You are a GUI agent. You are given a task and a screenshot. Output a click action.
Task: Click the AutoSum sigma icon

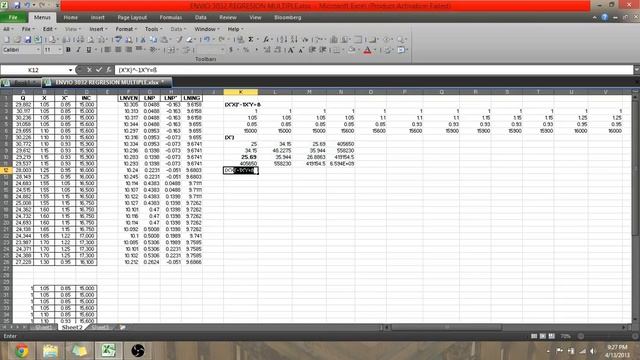tap(251, 40)
